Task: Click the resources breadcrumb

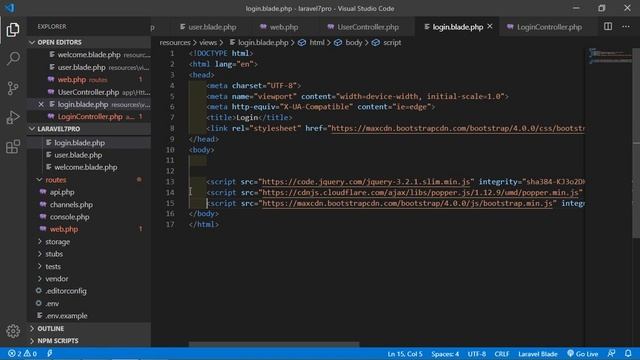Action: click(175, 42)
